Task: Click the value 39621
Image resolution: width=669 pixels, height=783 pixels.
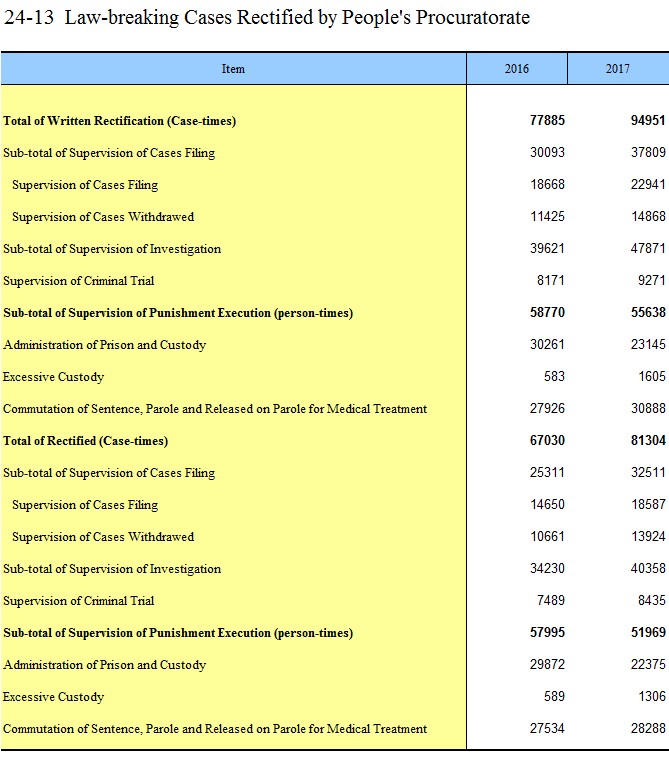Action: tap(547, 248)
